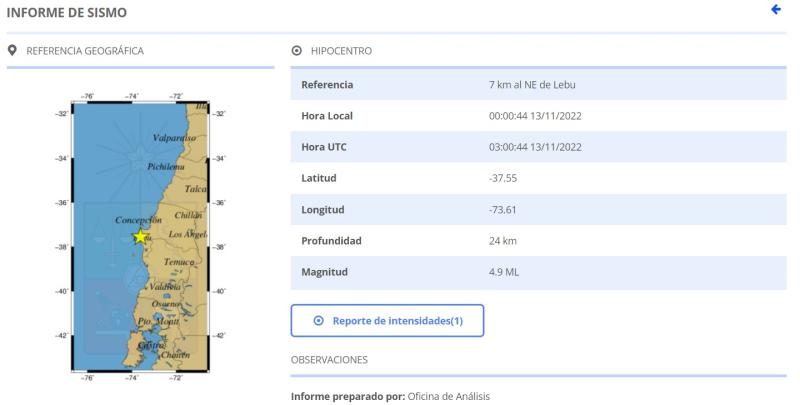The width and height of the screenshot is (800, 405).
Task: Click Talca label on the map
Action: click(x=195, y=189)
